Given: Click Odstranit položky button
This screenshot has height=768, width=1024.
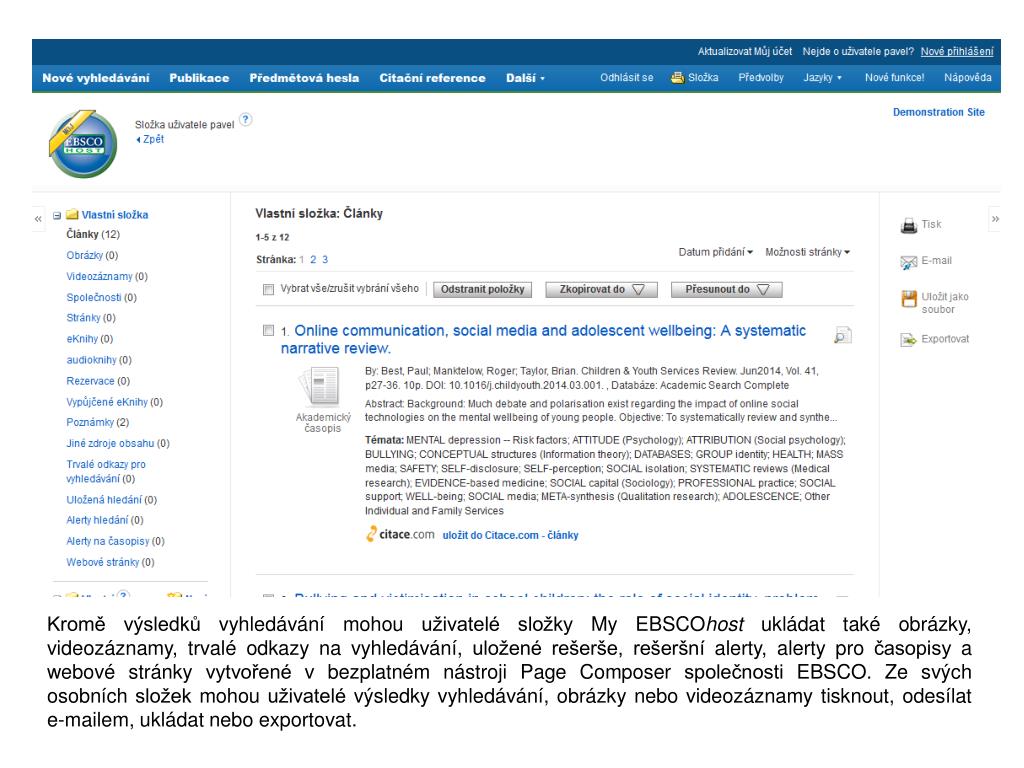Looking at the screenshot, I should coord(483,289).
